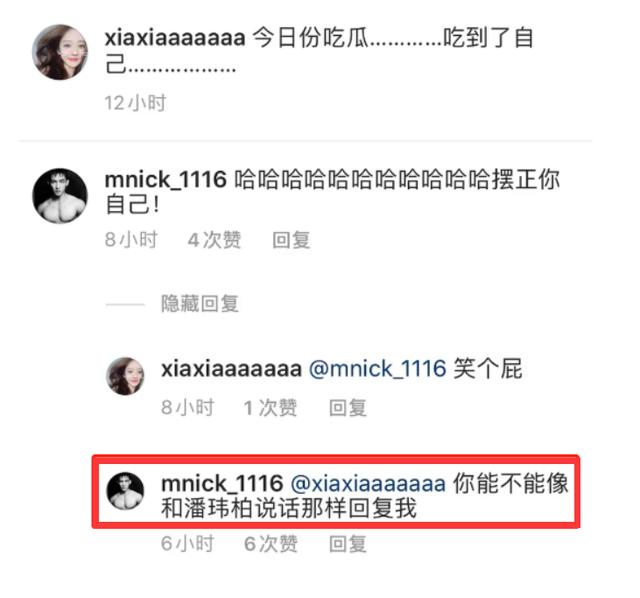
Task: View the 4次赞 likes list
Action: click(x=214, y=240)
